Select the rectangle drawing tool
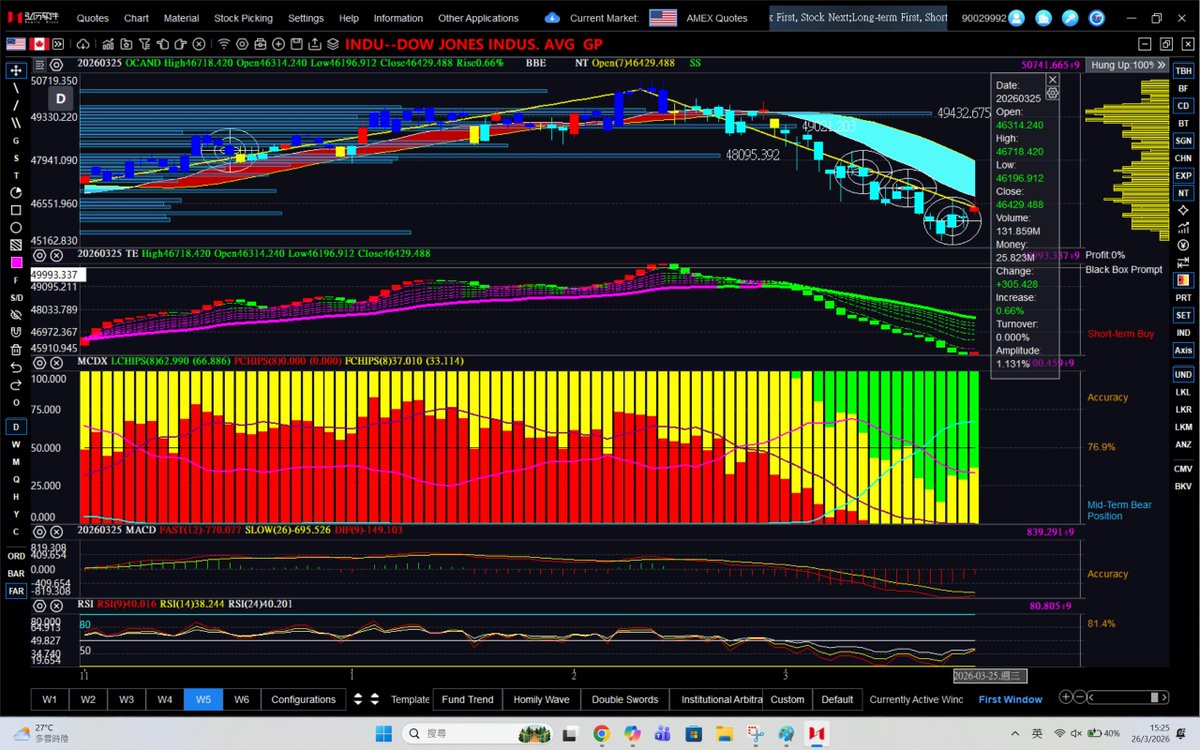Image resolution: width=1200 pixels, height=750 pixels. click(x=16, y=210)
